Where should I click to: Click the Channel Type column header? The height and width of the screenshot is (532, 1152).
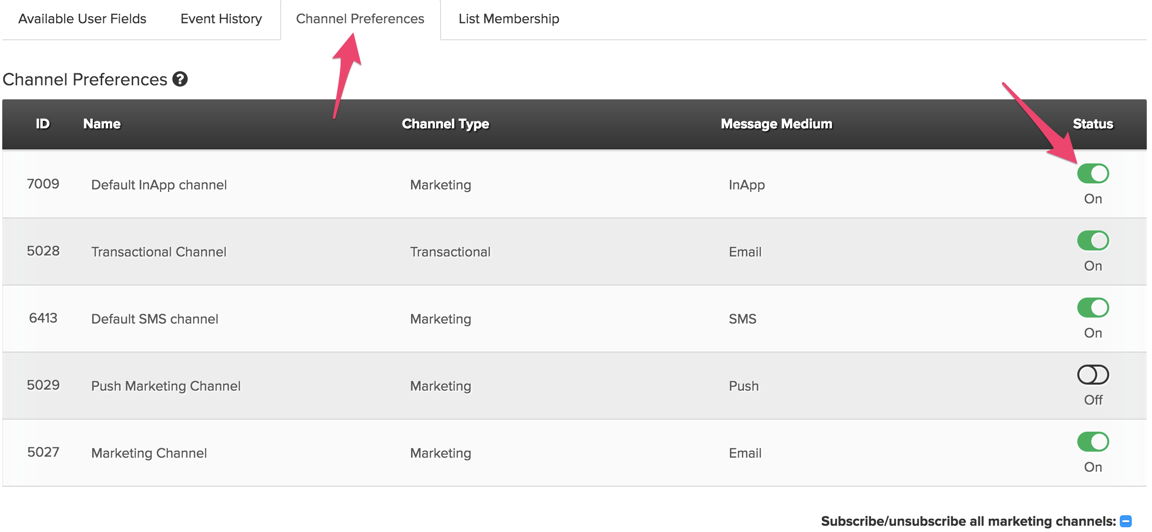pyautogui.click(x=445, y=124)
